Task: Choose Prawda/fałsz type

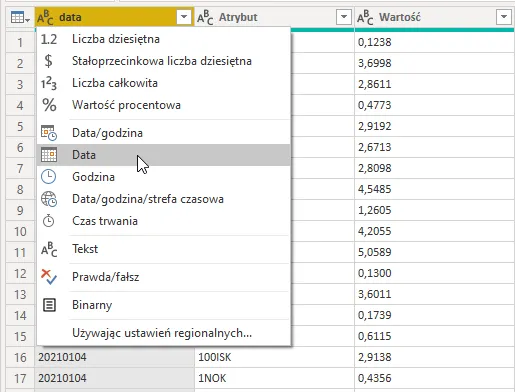Action: tap(163, 277)
